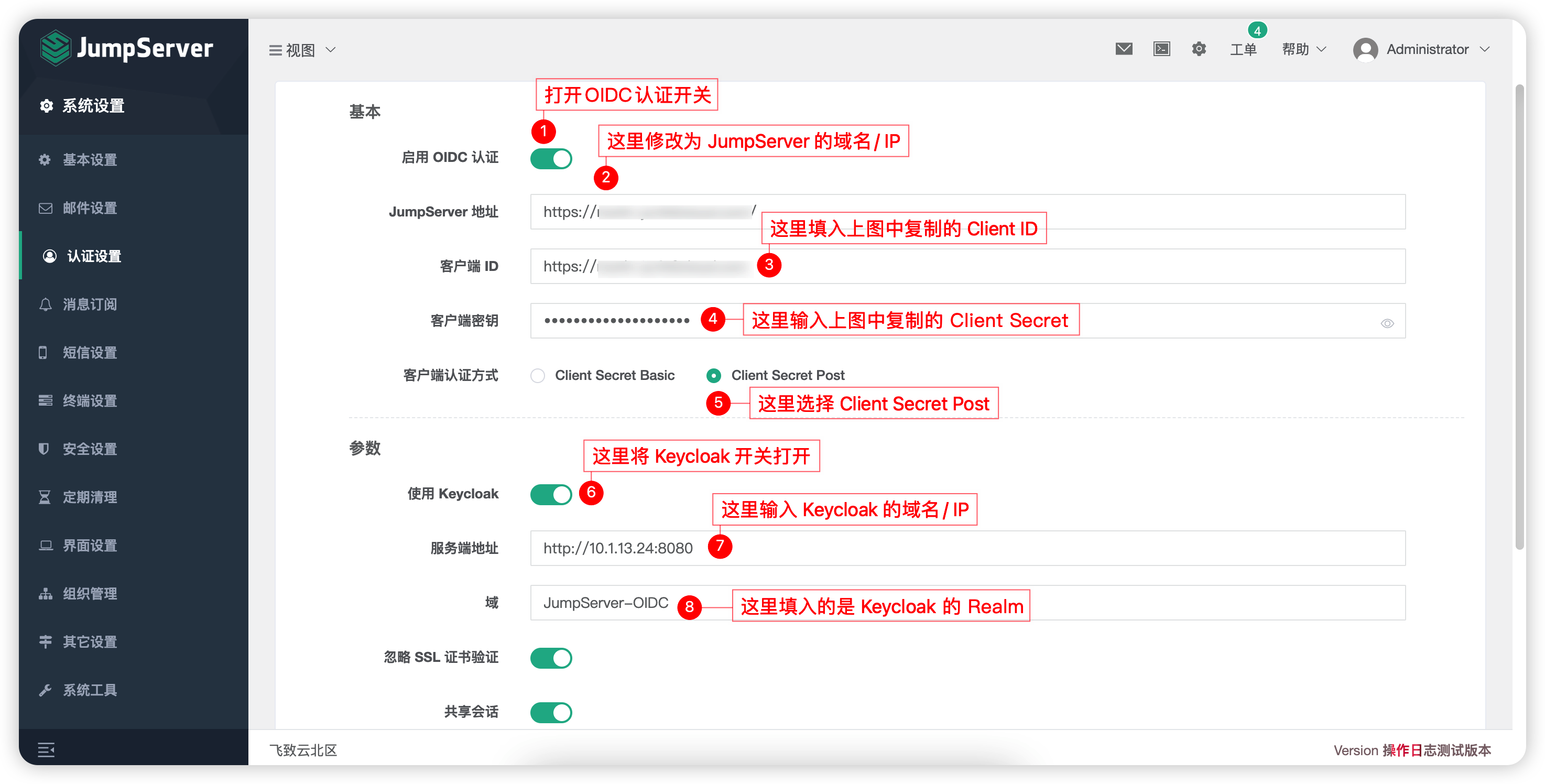
Task: Expand the 帮助 dropdown menu
Action: pyautogui.click(x=1304, y=49)
